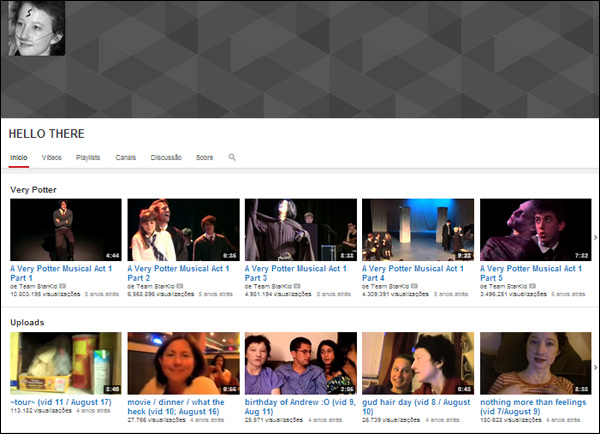Play the ~tour~ video thumbnail
600x434 pixels.
(66, 363)
